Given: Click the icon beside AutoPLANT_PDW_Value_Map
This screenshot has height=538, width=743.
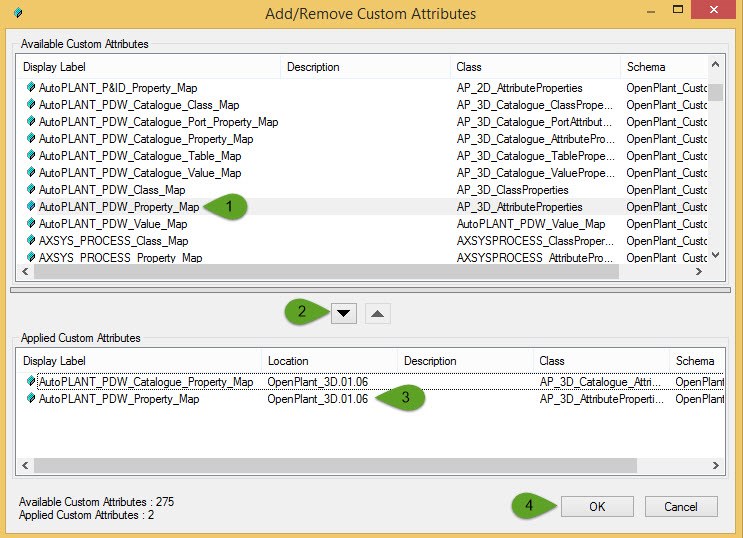Looking at the screenshot, I should (31, 223).
